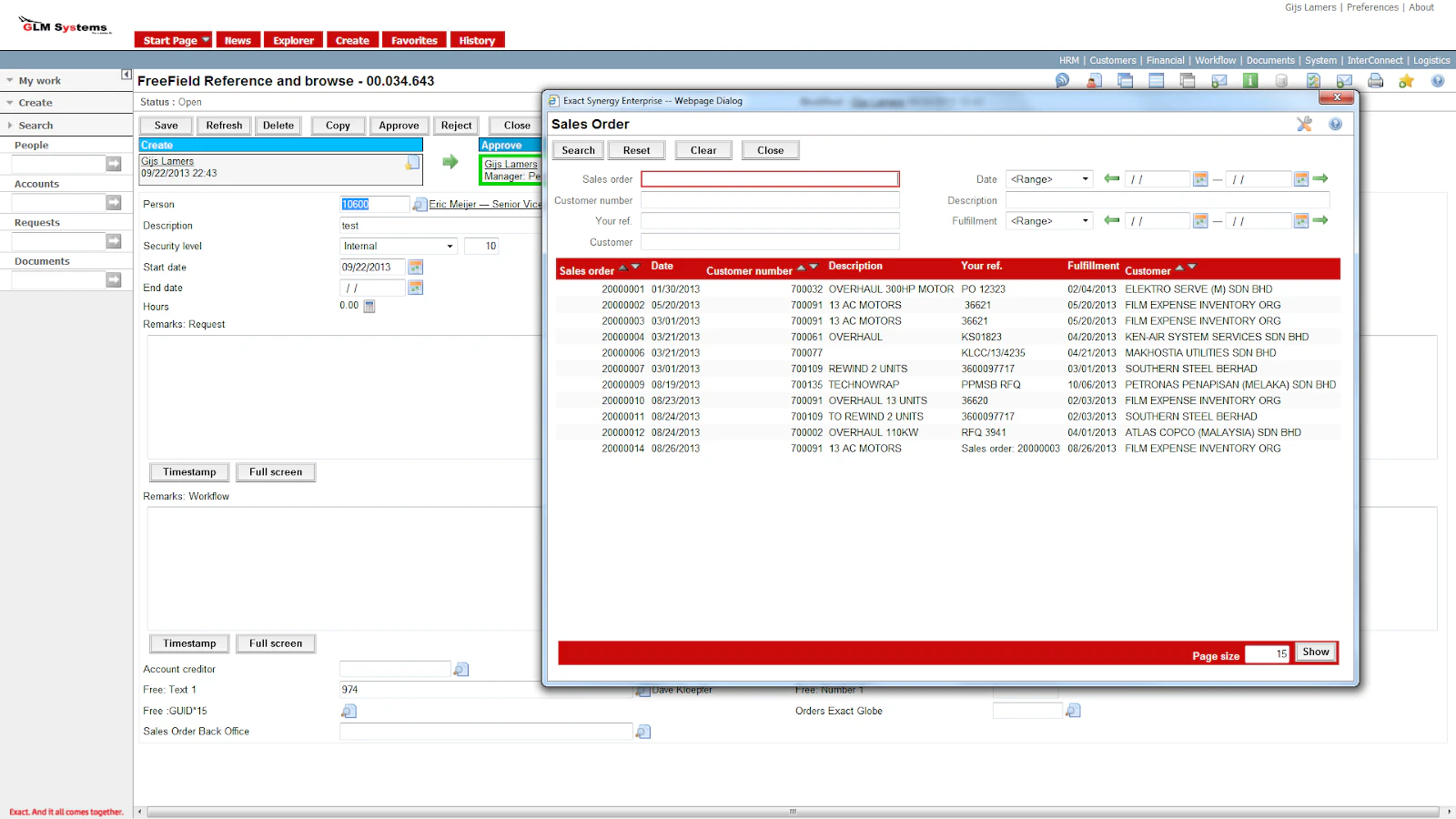Click Customer number input field in dialog
This screenshot has height=819, width=1456.
(x=770, y=200)
